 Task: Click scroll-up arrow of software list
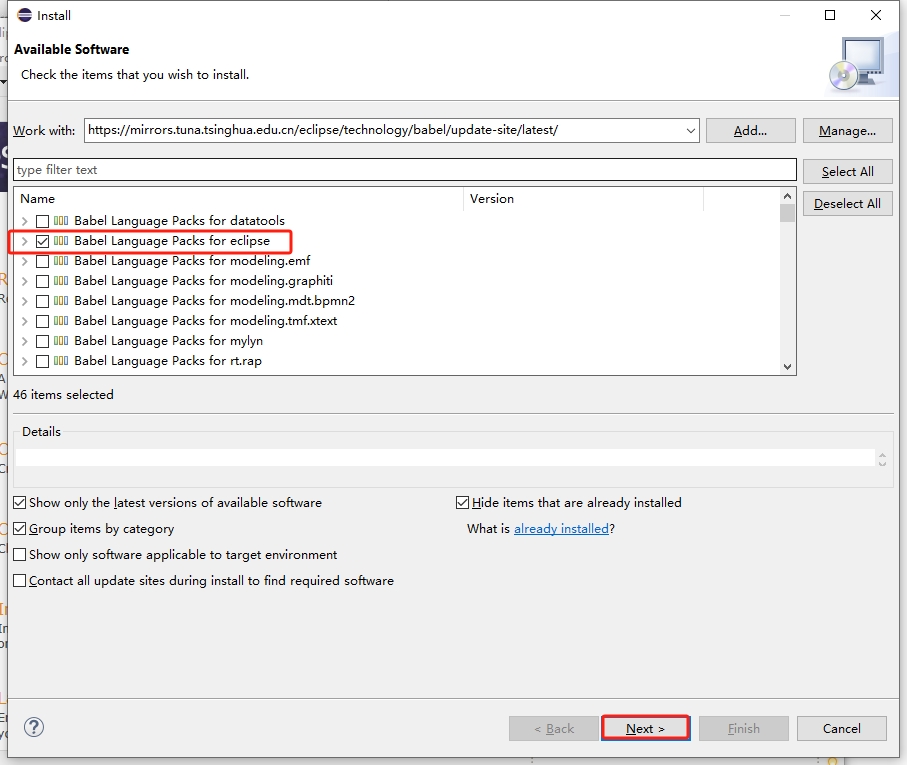(x=787, y=197)
